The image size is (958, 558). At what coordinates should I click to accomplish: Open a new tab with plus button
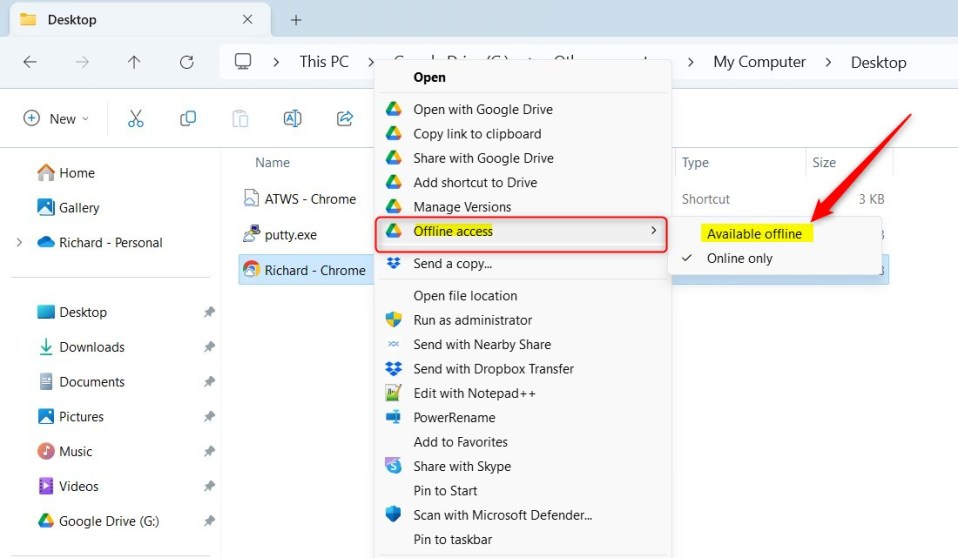(296, 20)
